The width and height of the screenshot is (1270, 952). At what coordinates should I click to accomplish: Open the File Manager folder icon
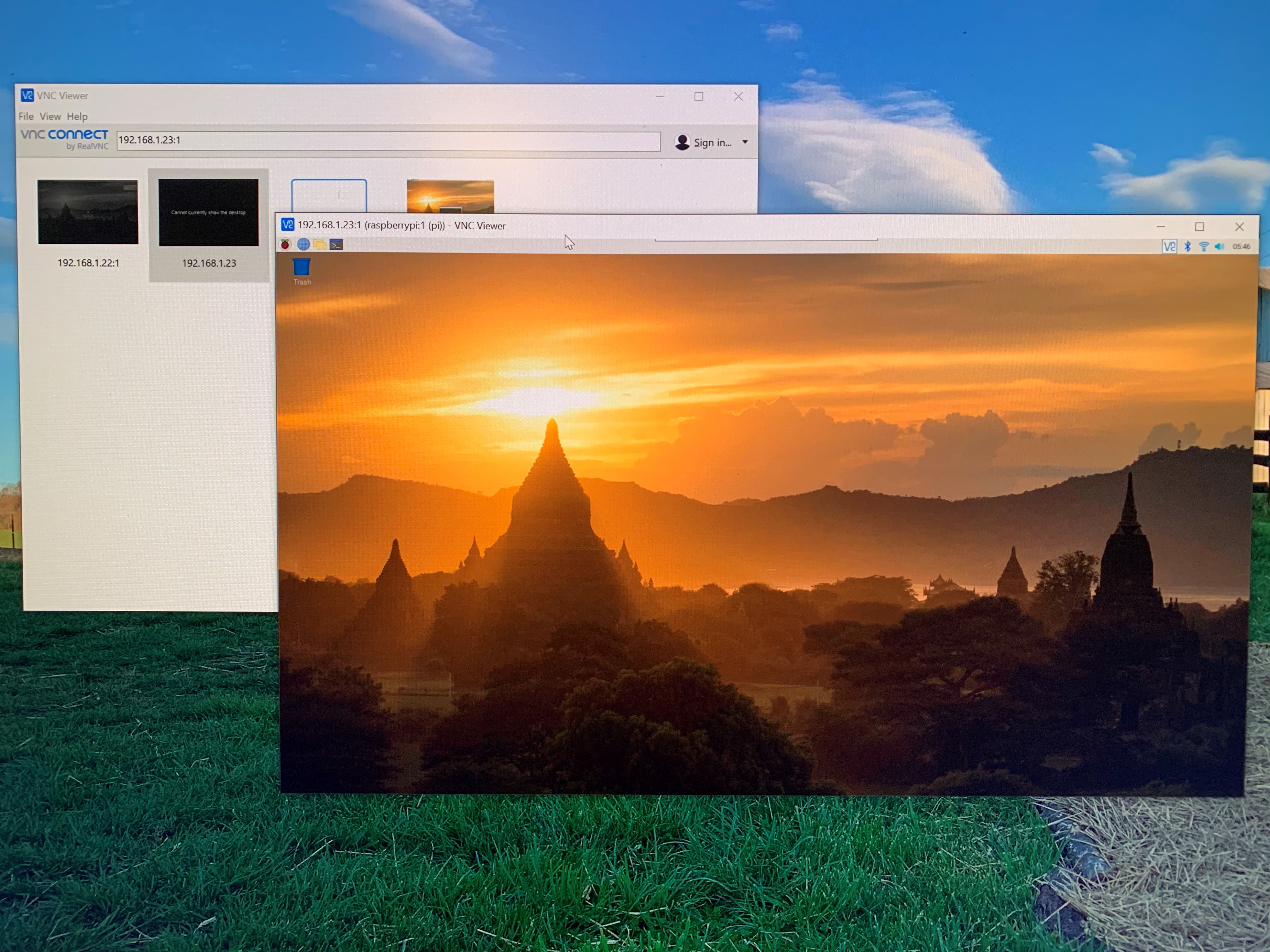pos(320,245)
